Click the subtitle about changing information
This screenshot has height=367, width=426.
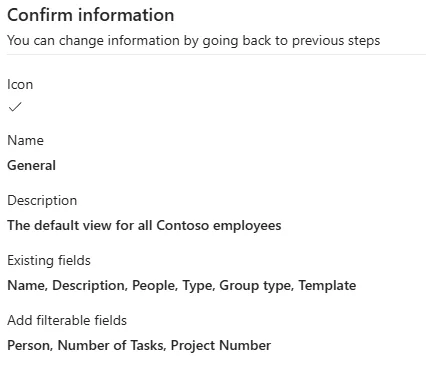(194, 41)
